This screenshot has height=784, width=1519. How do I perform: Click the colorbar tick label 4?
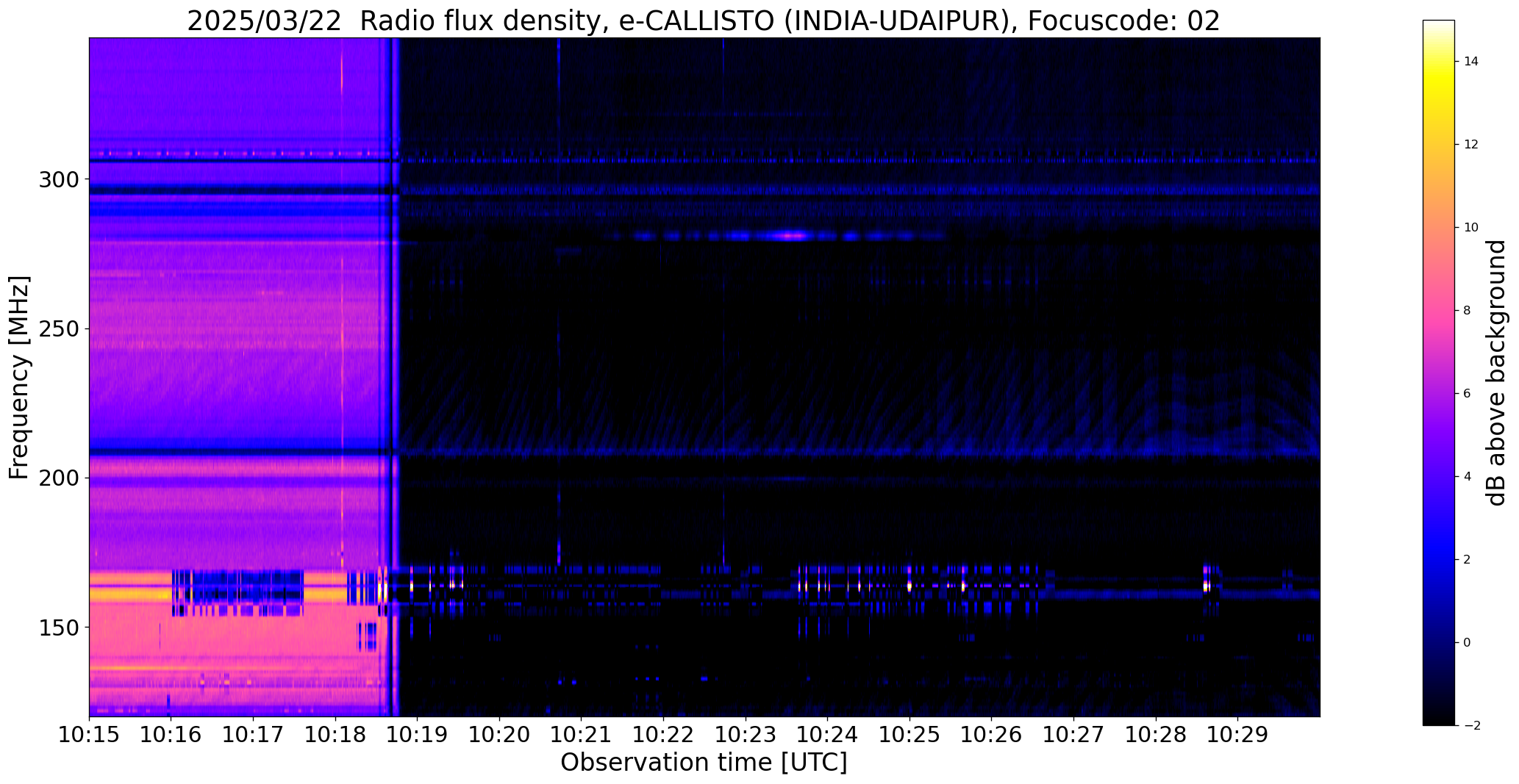[1467, 477]
